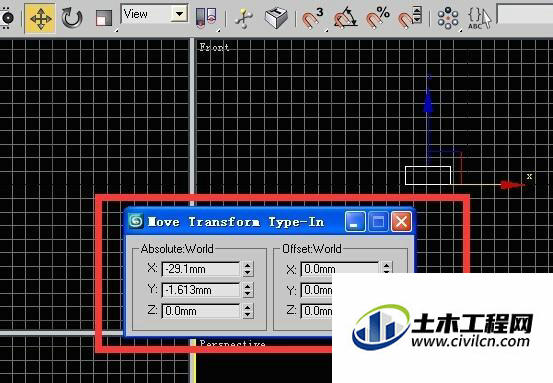Image resolution: width=553 pixels, height=383 pixels.
Task: Click the red X axis gizmo arrow
Action: 511,184
